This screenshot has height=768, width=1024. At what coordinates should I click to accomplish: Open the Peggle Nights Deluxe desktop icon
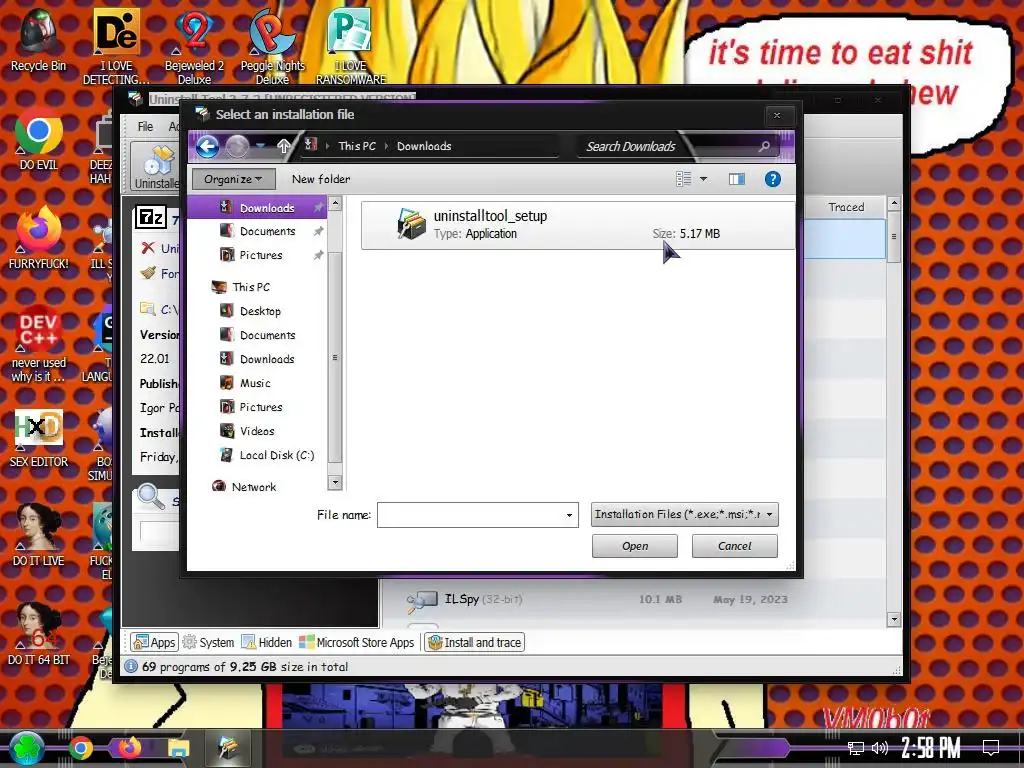(272, 47)
